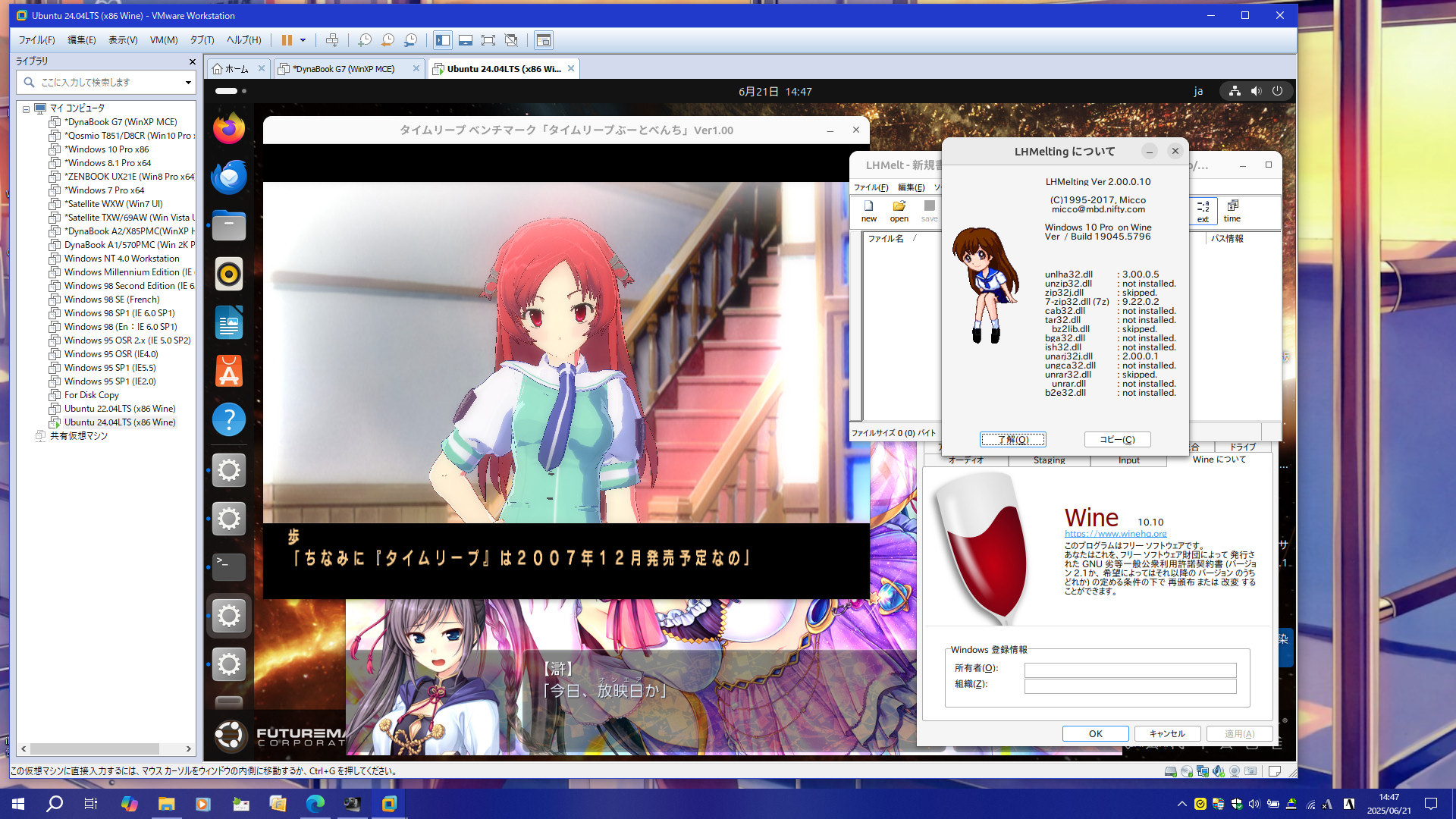Viewport: 1456px width, 819px height.
Task: Open the winehq.org link in Wine config
Action: (x=1116, y=534)
